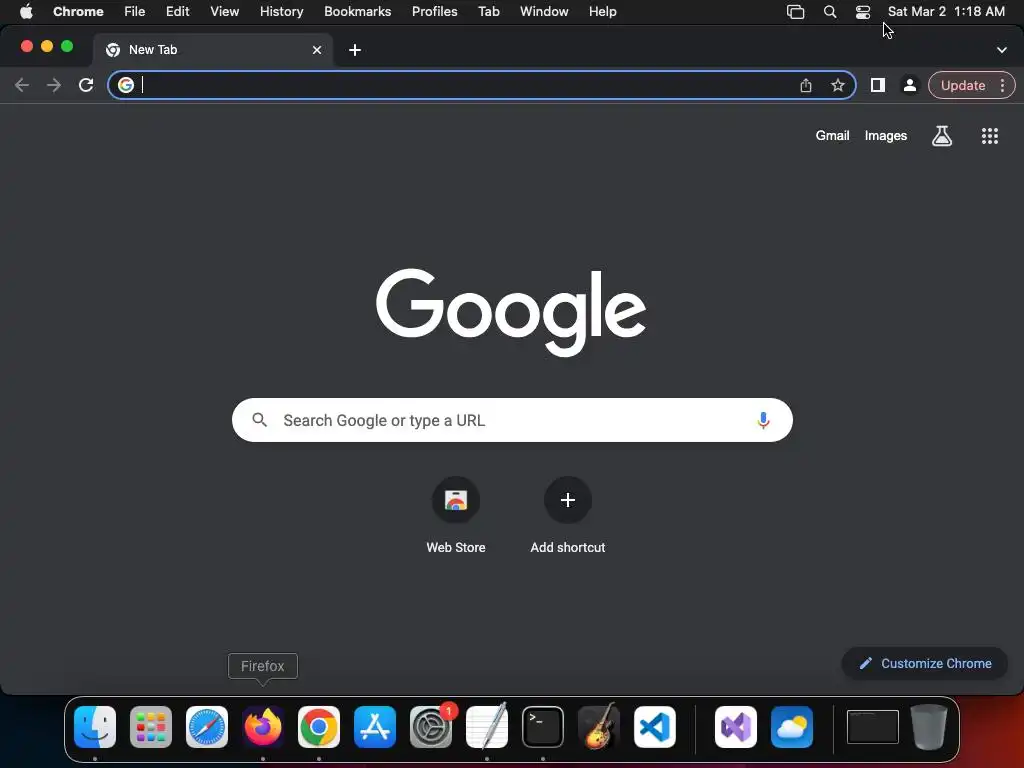Open Terminal from the Dock
Image resolution: width=1024 pixels, height=768 pixels.
[543, 727]
